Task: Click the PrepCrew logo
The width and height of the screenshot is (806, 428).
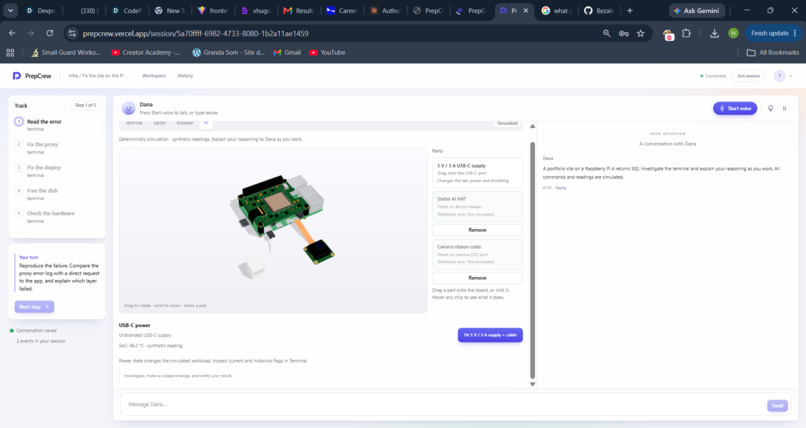Action: (32, 76)
